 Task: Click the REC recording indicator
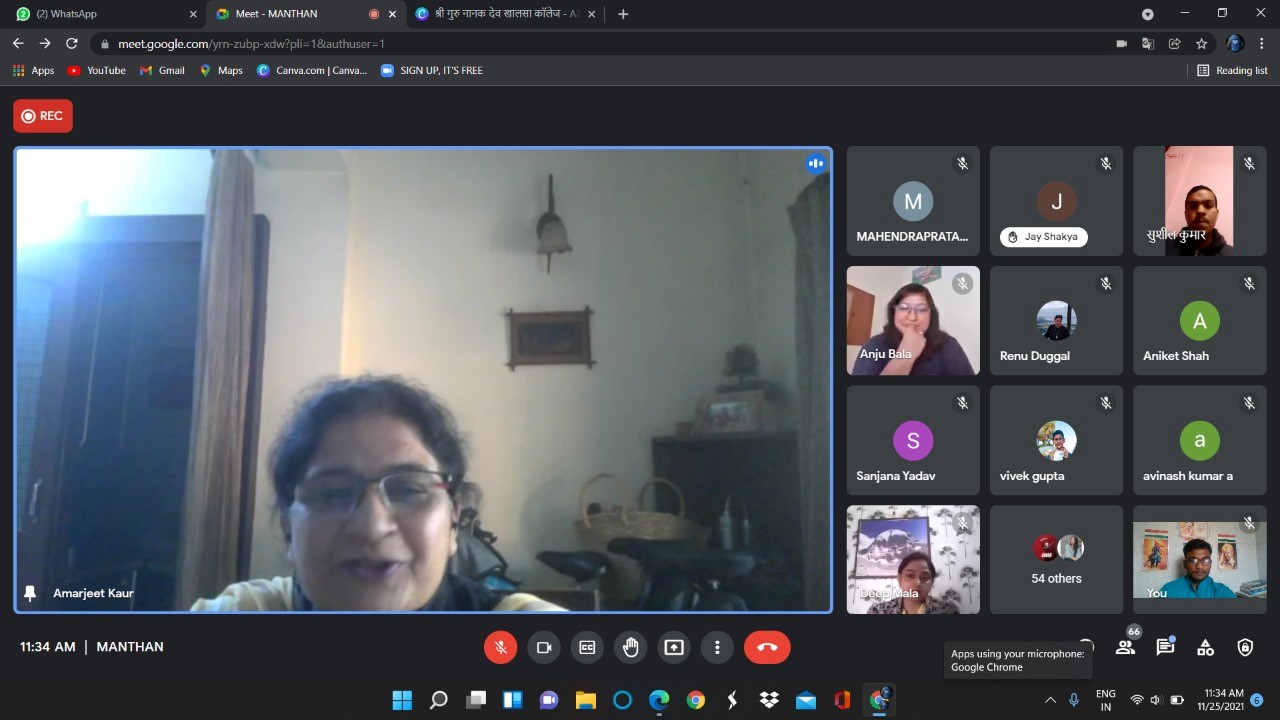click(43, 116)
